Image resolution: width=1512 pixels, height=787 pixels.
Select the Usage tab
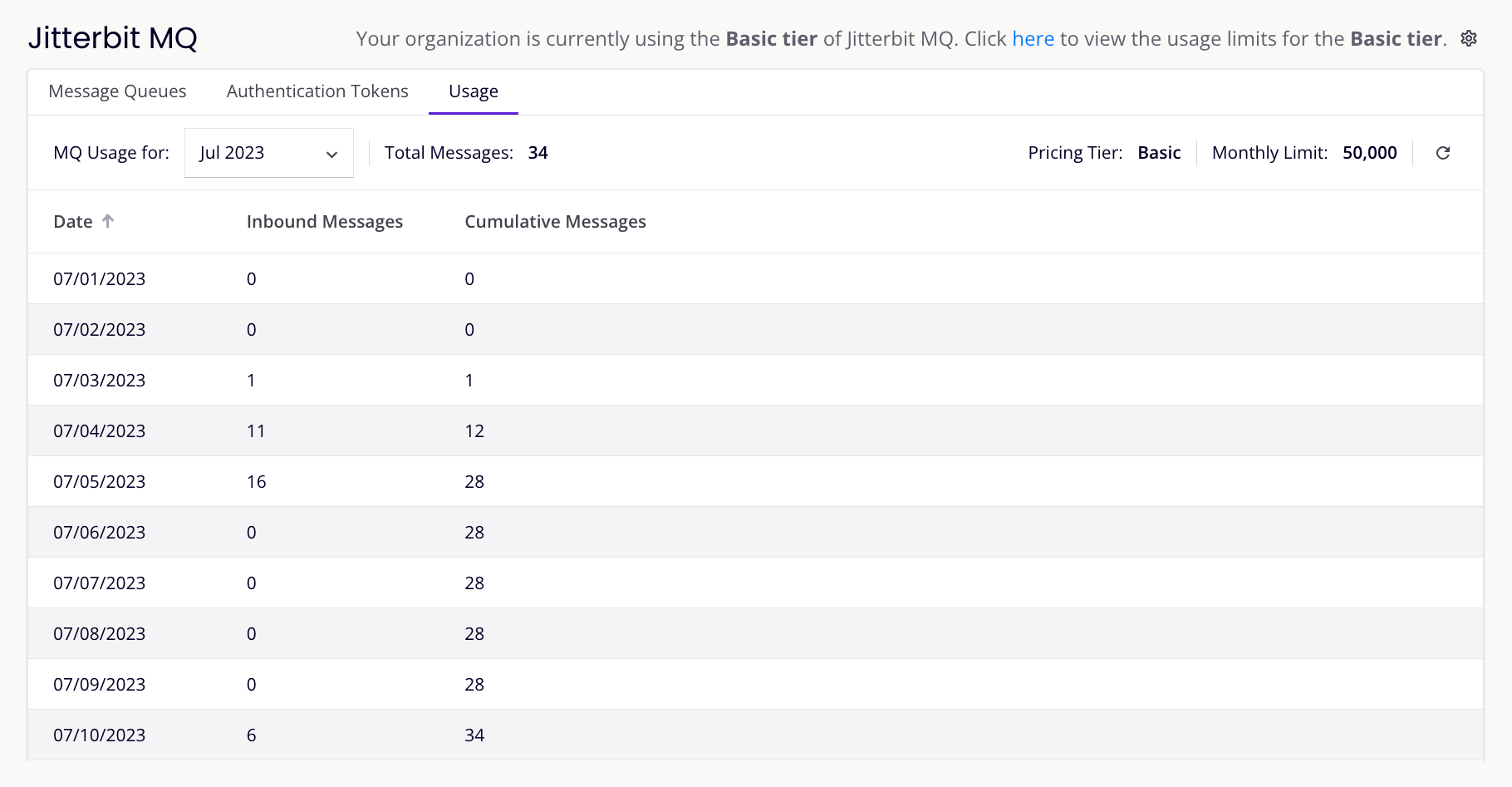tap(474, 91)
